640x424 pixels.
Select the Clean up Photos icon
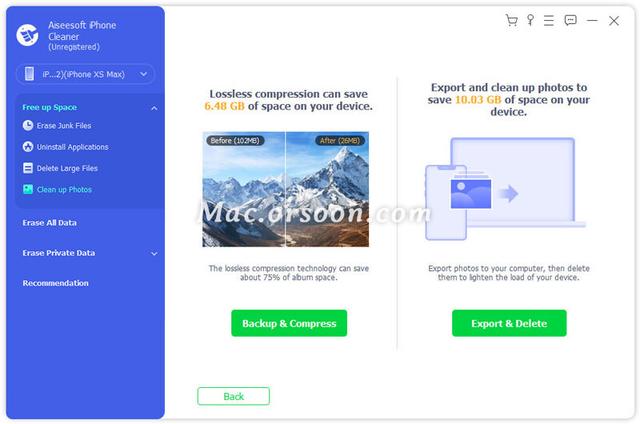pos(28,189)
